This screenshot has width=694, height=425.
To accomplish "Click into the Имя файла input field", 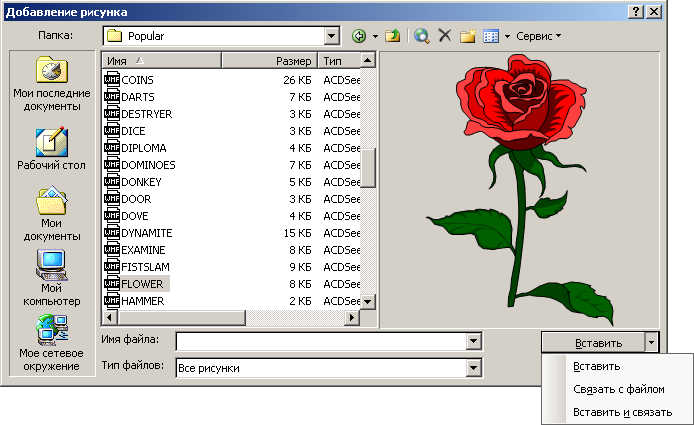I will click(x=321, y=341).
